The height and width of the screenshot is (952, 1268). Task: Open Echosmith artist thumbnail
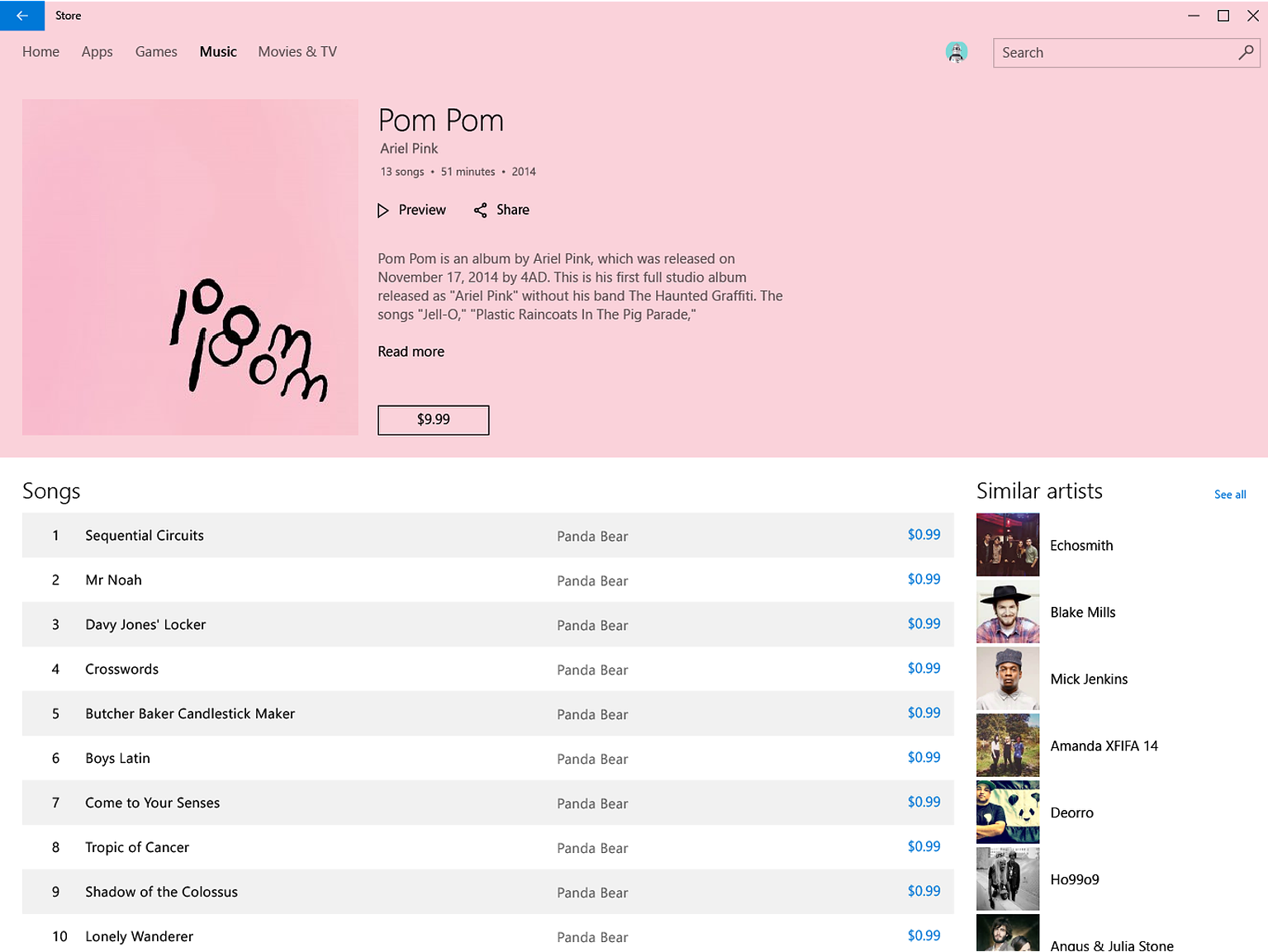point(1008,545)
